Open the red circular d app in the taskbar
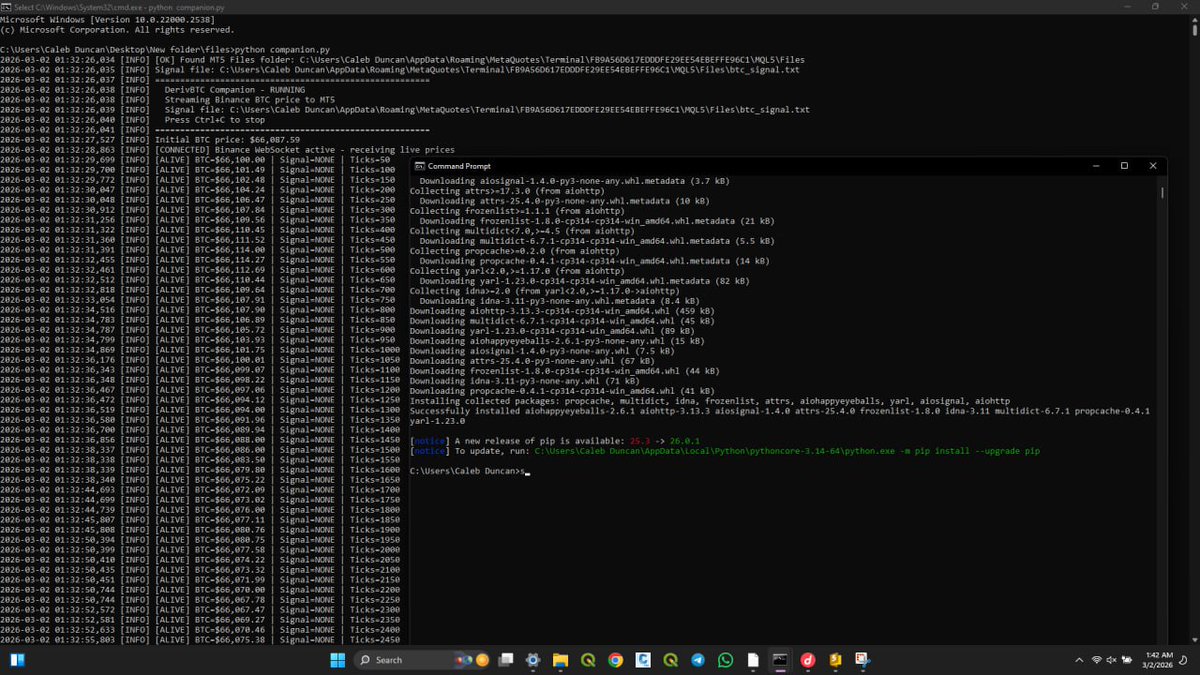The width and height of the screenshot is (1200, 675). [x=807, y=660]
